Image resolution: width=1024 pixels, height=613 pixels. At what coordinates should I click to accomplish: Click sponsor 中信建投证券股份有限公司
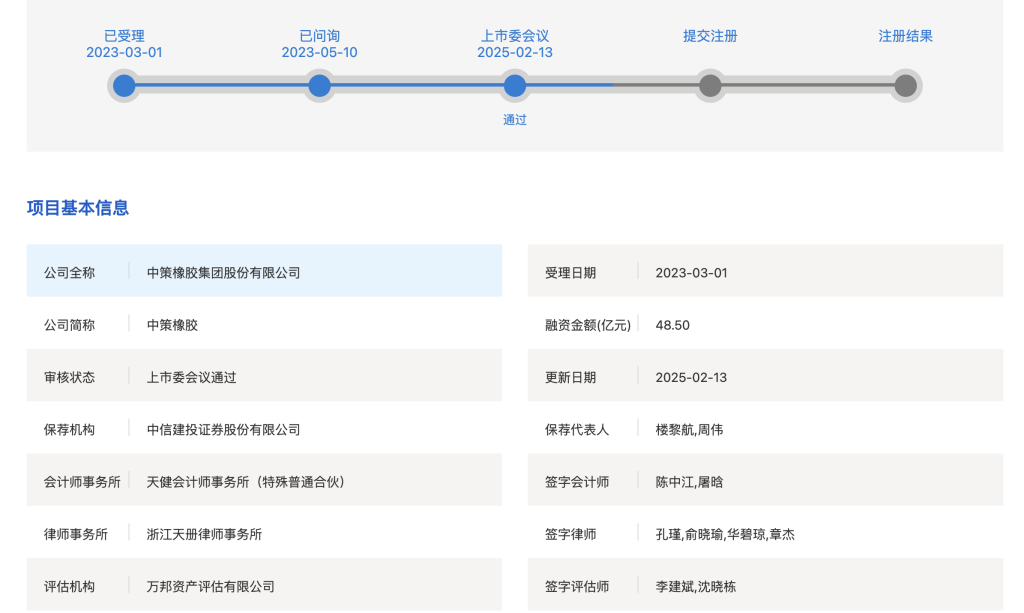(x=222, y=429)
